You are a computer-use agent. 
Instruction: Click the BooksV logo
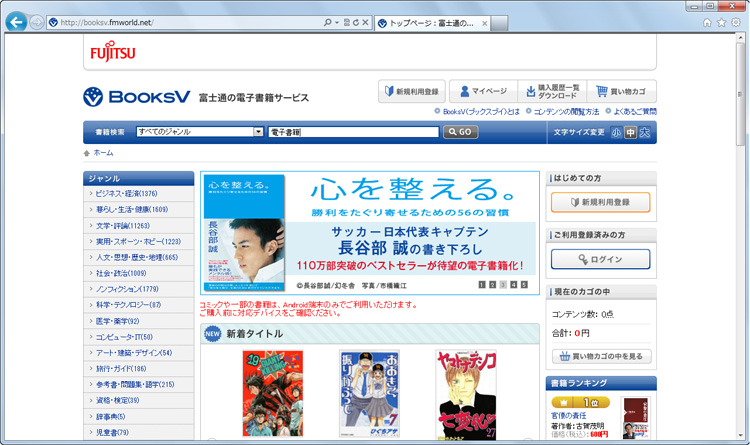(x=137, y=97)
